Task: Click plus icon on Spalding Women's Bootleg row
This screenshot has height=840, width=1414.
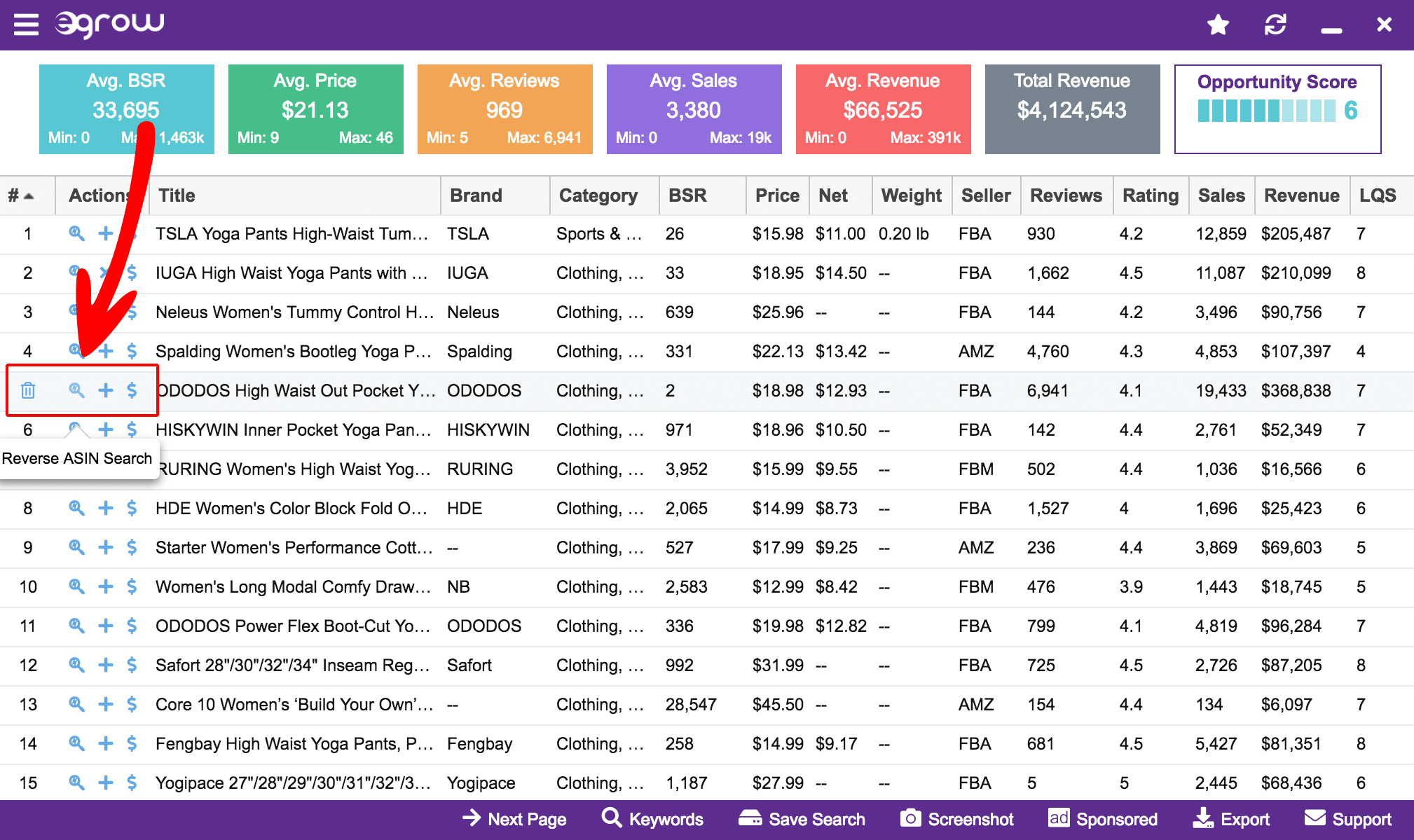Action: tap(105, 351)
